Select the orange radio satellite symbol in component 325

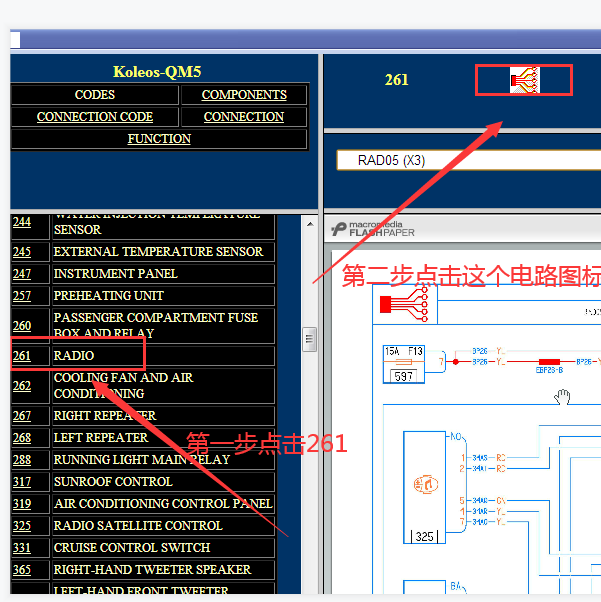click(x=426, y=484)
